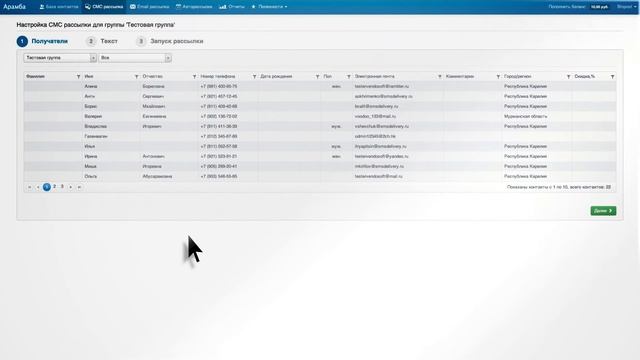Image resolution: width=640 pixels, height=360 pixels.
Task: Open the Тестовая группа group dropdown
Action: (x=60, y=58)
